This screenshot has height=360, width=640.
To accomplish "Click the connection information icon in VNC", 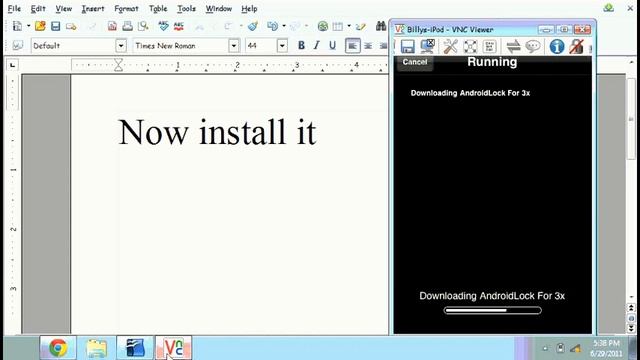I will coord(557,46).
